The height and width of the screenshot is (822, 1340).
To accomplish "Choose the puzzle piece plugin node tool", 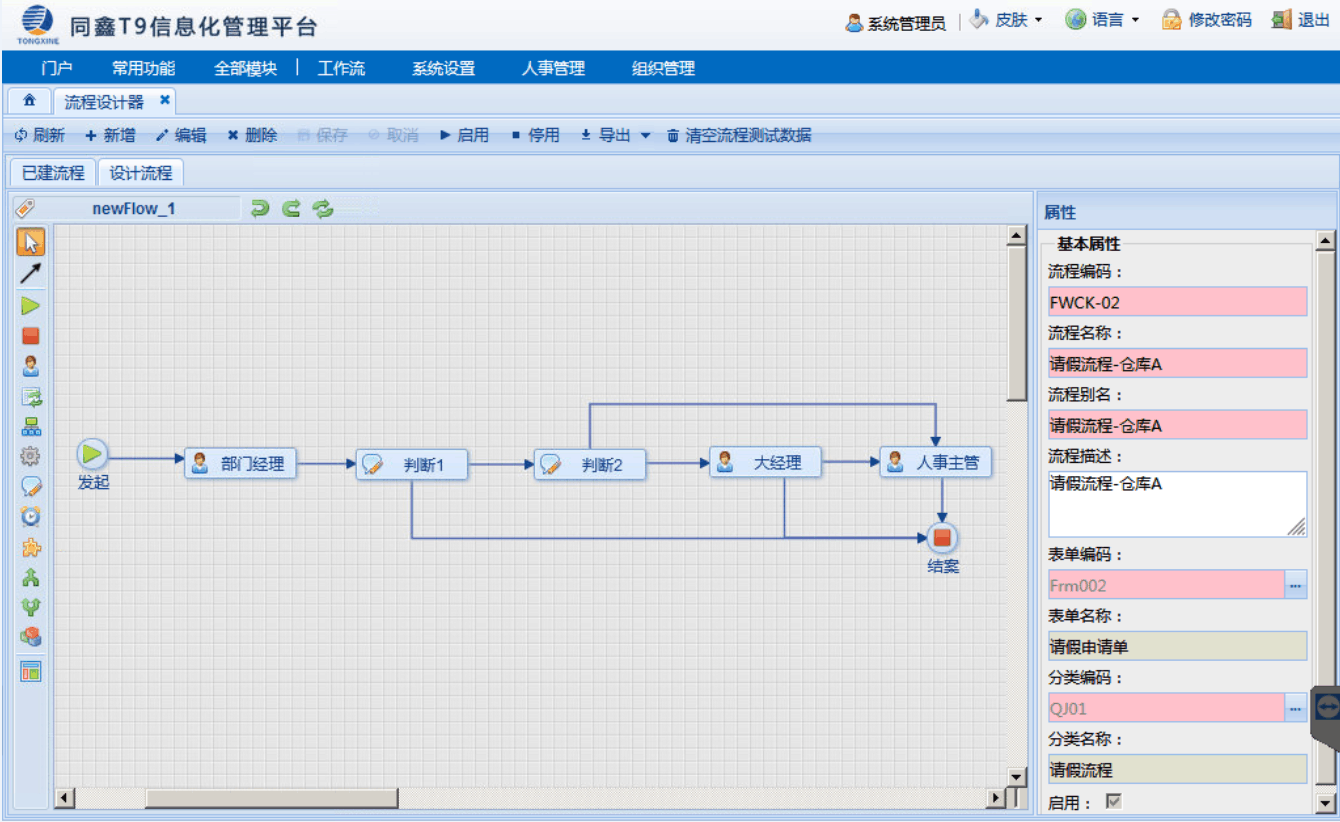I will (x=31, y=547).
